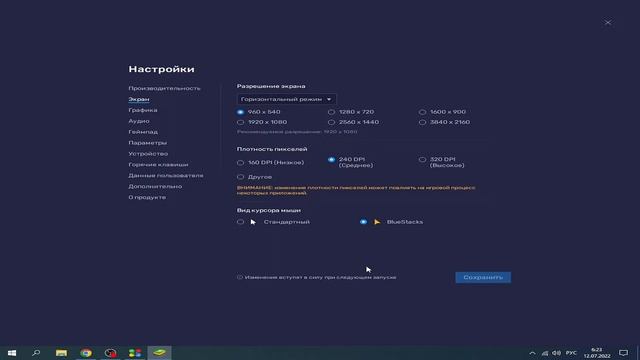Open the Геймпад settings section
640x360 pixels.
tap(143, 132)
